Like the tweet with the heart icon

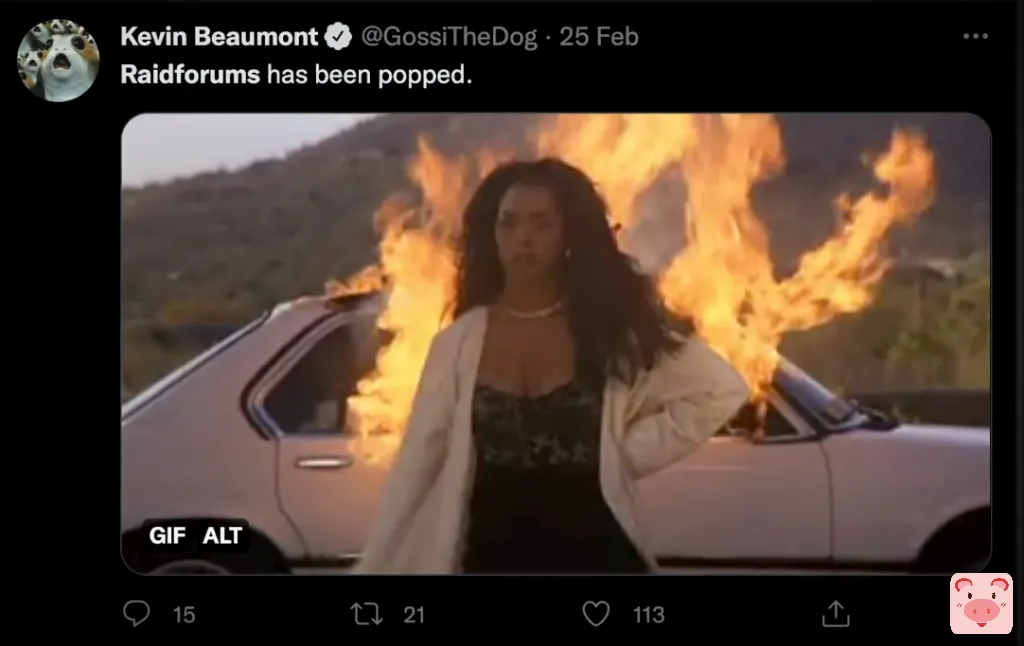[596, 614]
